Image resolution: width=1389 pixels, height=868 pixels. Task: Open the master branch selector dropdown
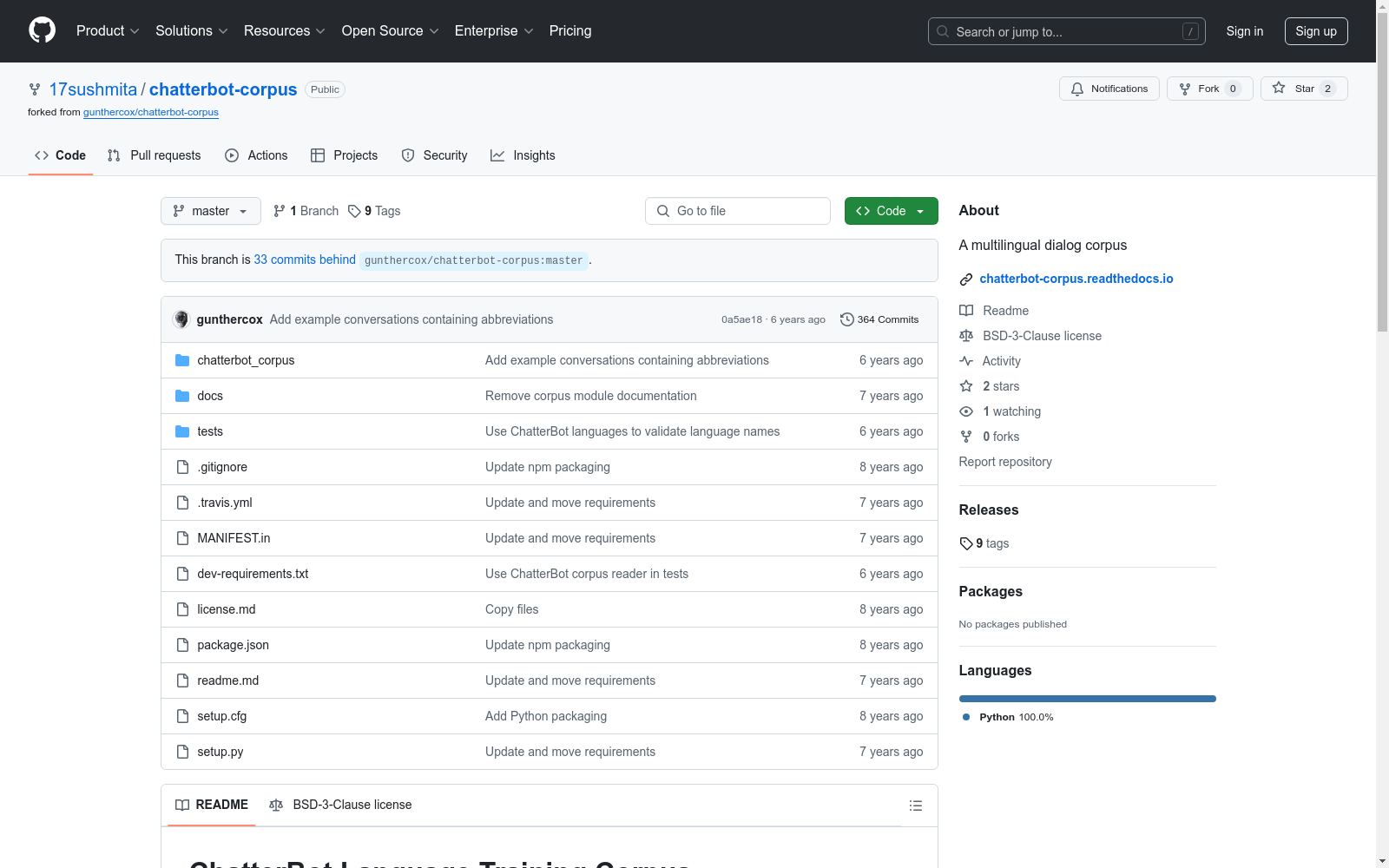click(x=211, y=211)
